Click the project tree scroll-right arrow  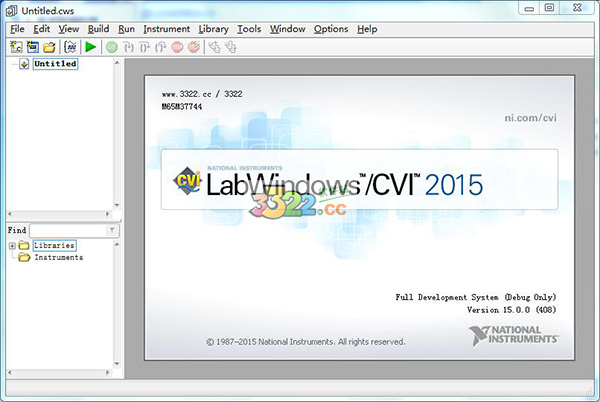(x=108, y=214)
